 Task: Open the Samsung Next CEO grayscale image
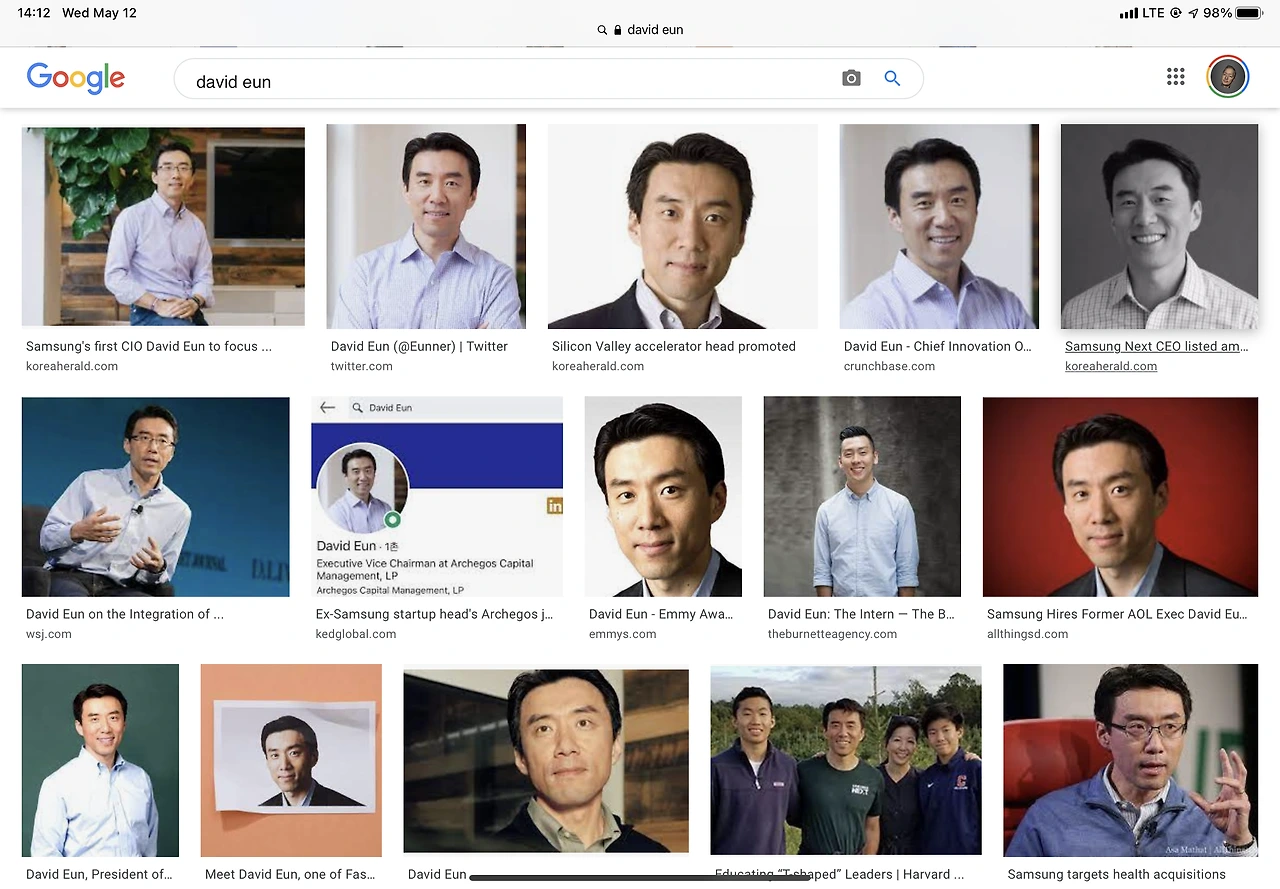pos(1160,226)
